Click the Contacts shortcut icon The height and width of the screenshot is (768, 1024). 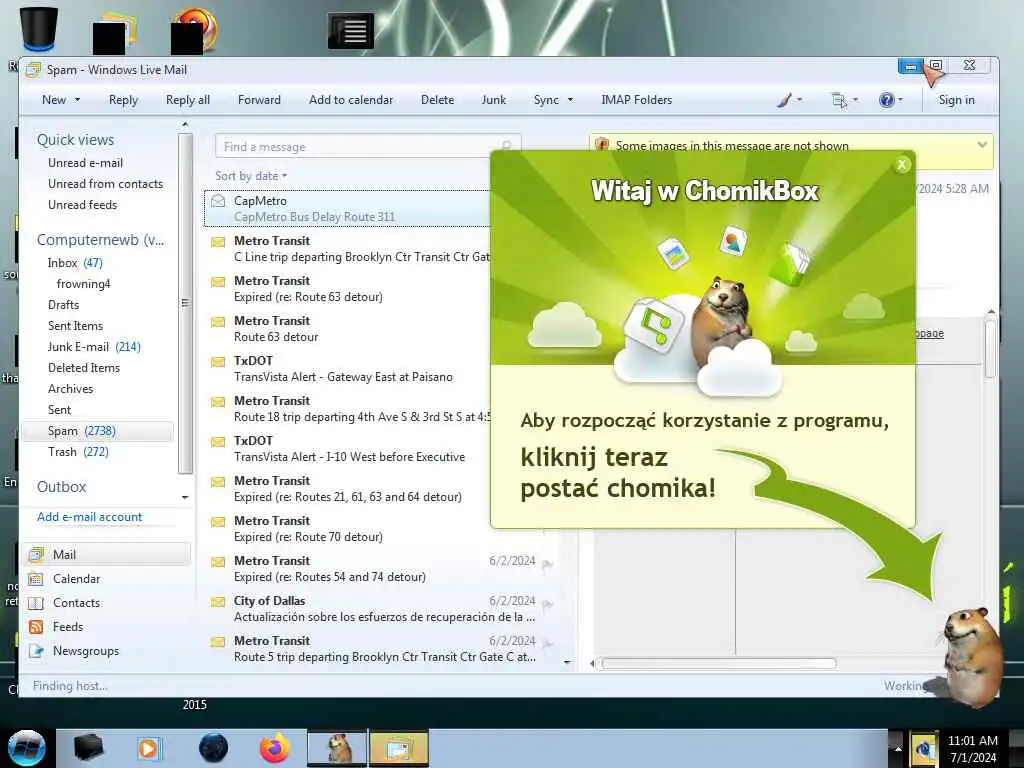(x=36, y=603)
